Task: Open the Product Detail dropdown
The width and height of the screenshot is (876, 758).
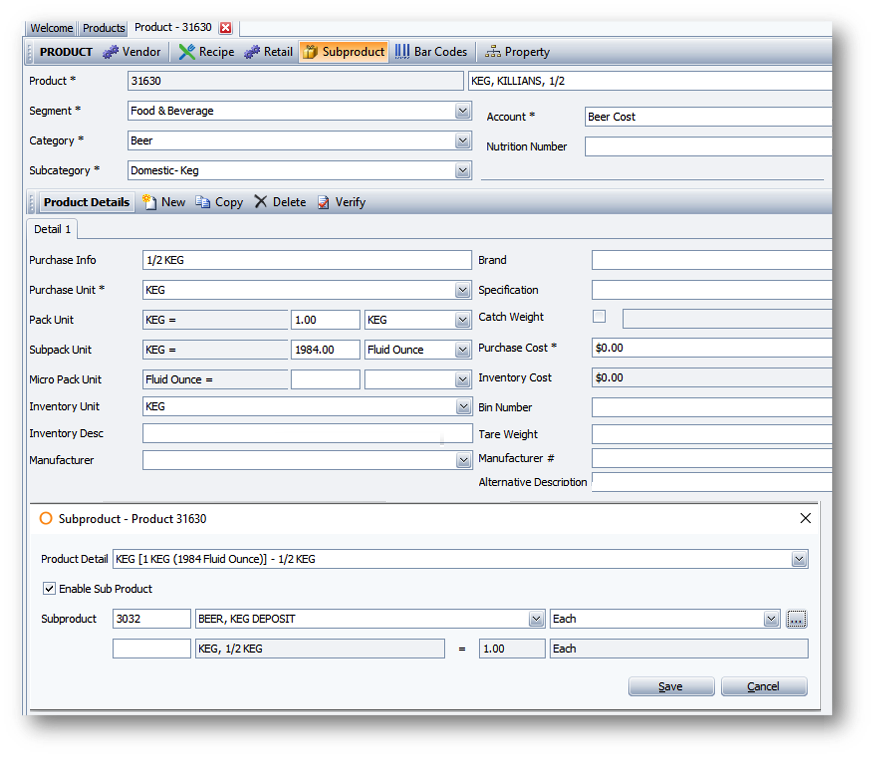Action: [799, 559]
